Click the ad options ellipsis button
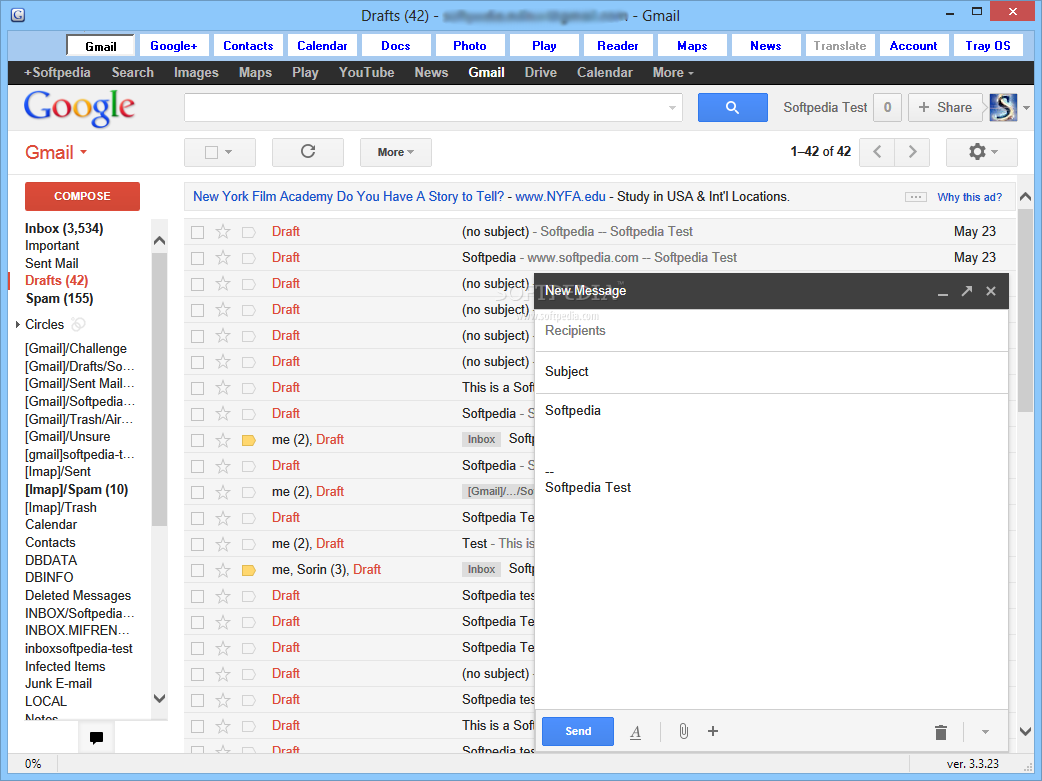Image resolution: width=1042 pixels, height=781 pixels. [915, 197]
